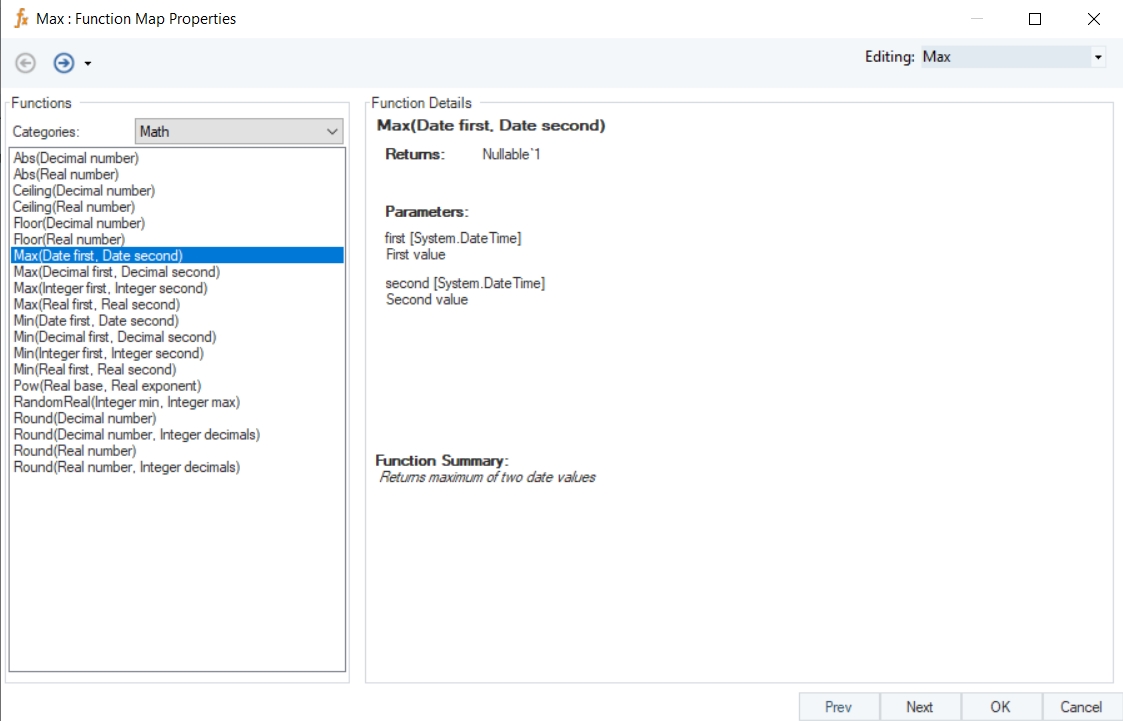Select Ceiling(Real number) in list

click(x=74, y=207)
